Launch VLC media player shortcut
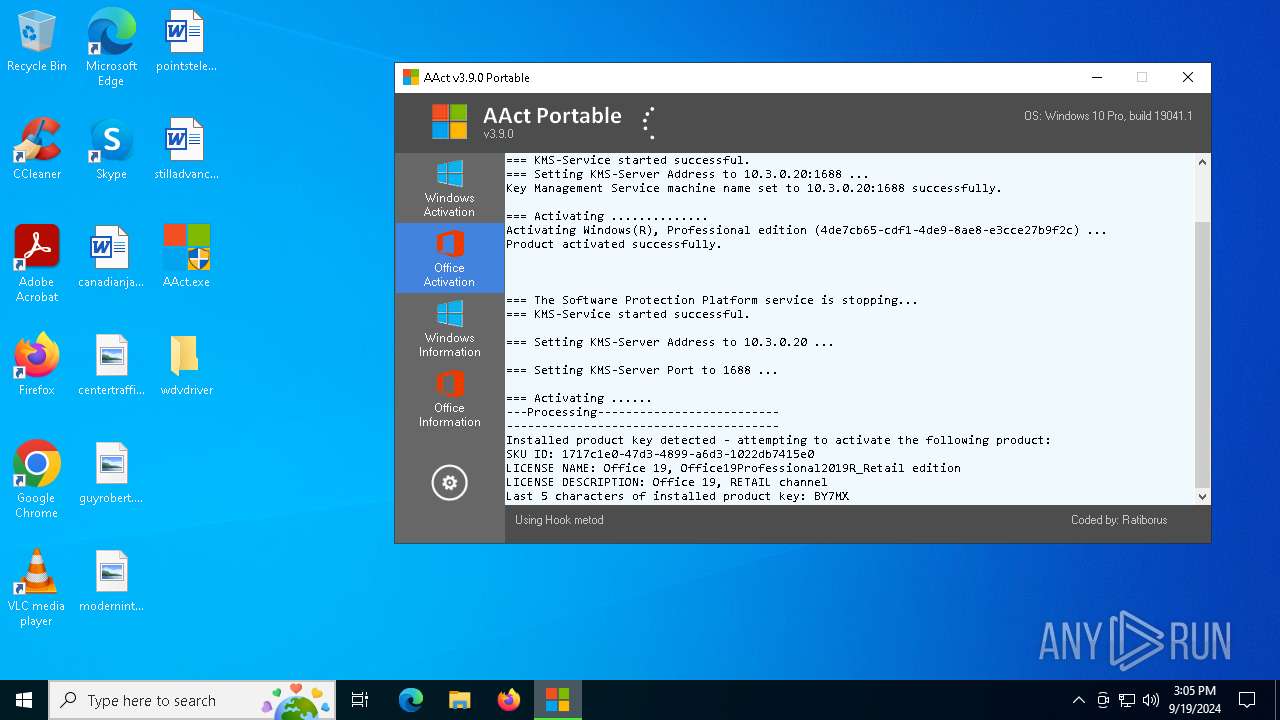The height and width of the screenshot is (720, 1280). click(x=37, y=587)
